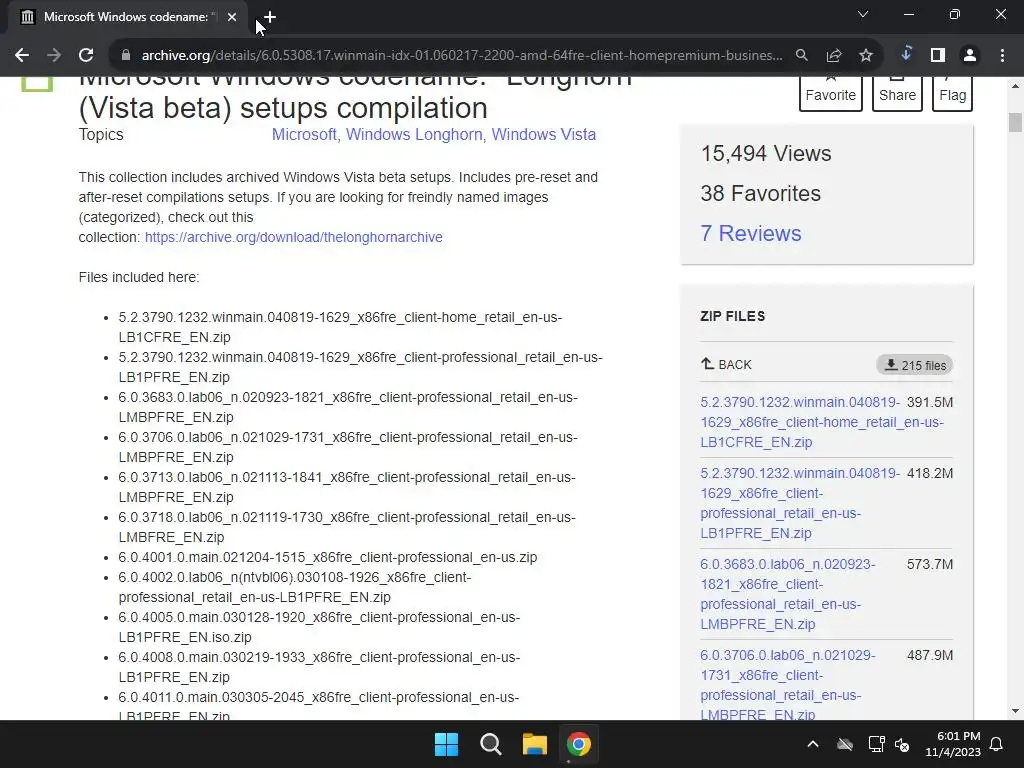Open search magnifier in address bar
The image size is (1024, 768).
(801, 56)
